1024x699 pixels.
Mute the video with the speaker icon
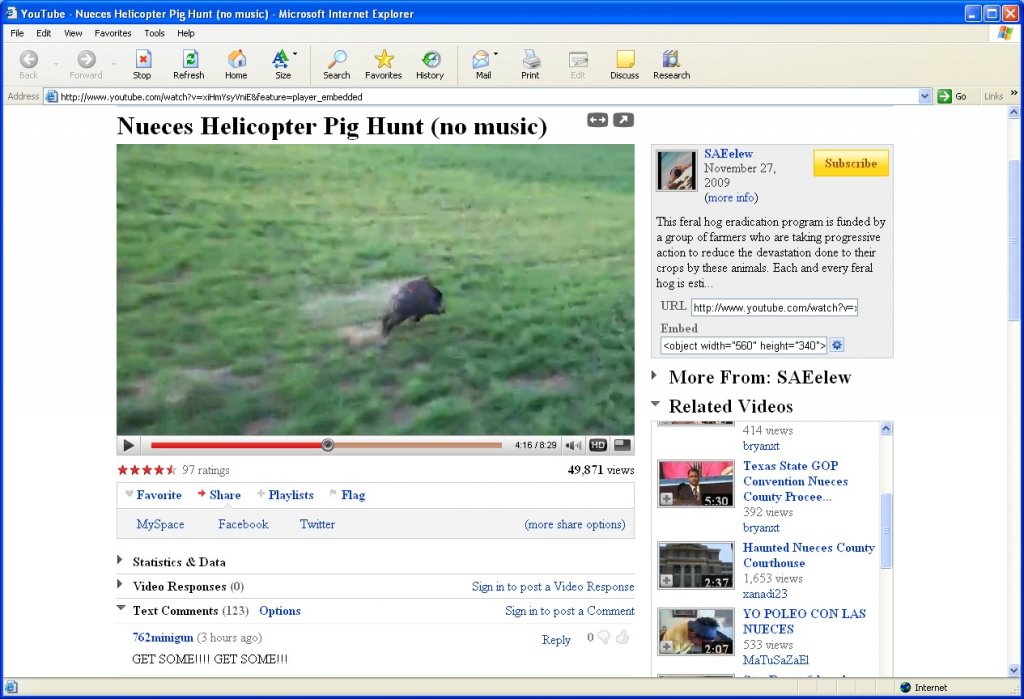573,445
